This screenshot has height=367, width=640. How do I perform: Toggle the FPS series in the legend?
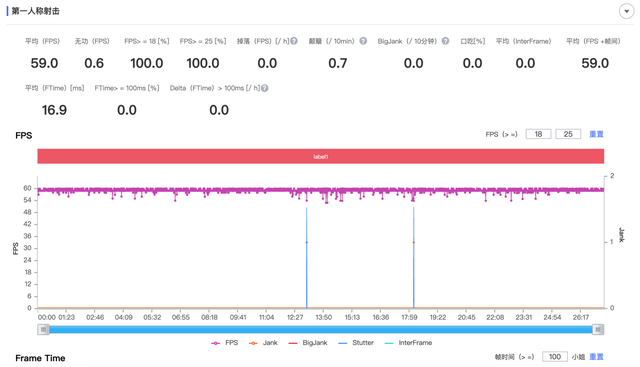[224, 343]
